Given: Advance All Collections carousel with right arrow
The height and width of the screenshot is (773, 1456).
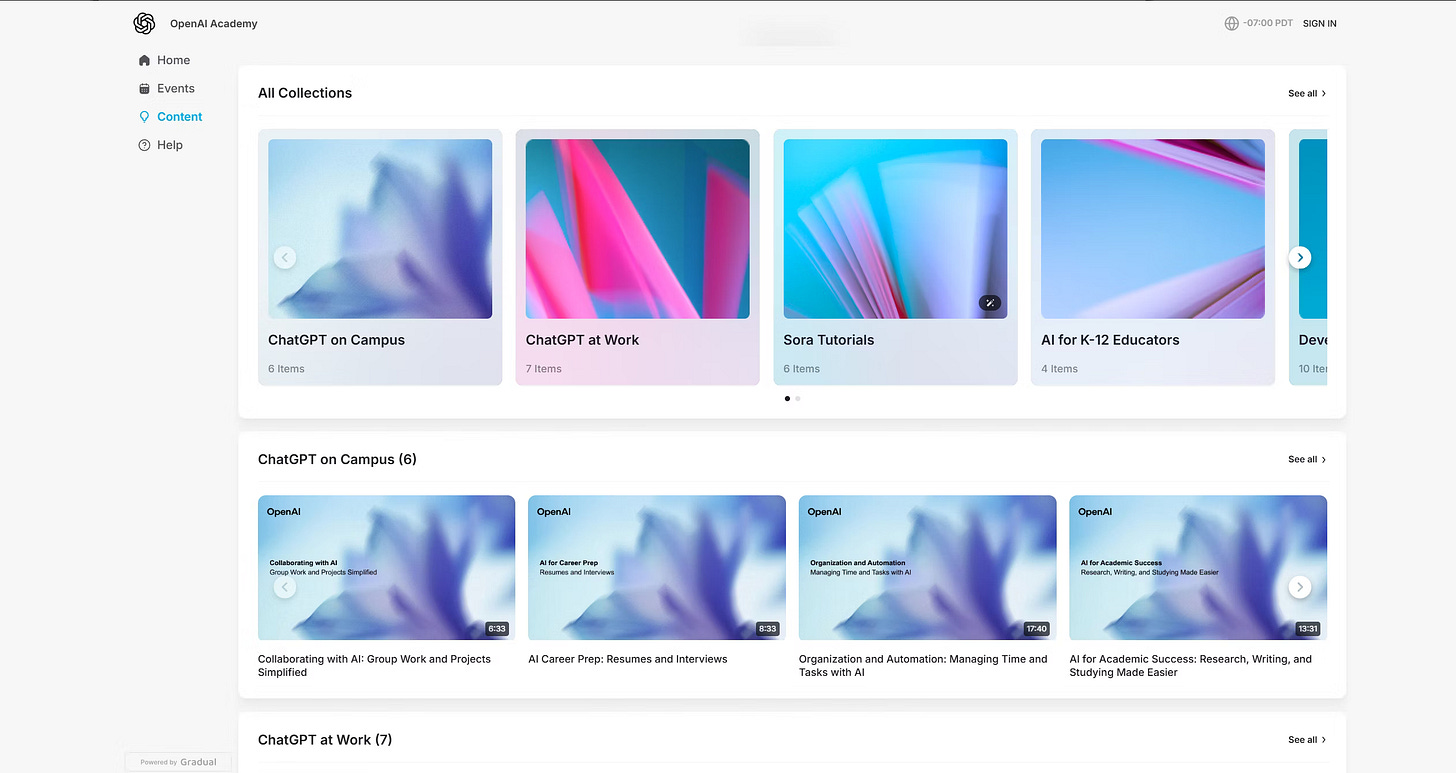Looking at the screenshot, I should tap(1300, 257).
